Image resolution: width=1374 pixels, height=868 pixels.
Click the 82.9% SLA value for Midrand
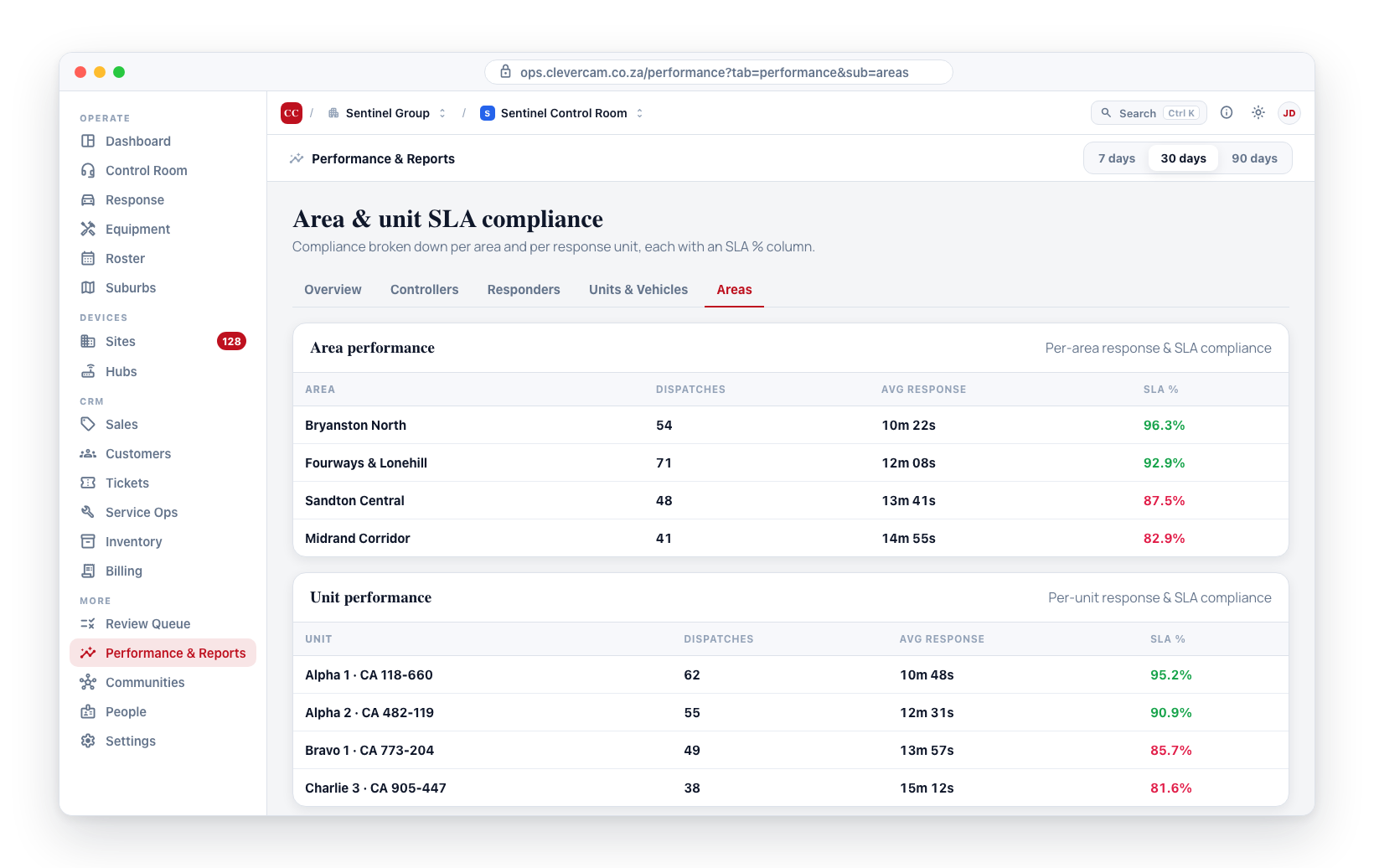(1164, 538)
